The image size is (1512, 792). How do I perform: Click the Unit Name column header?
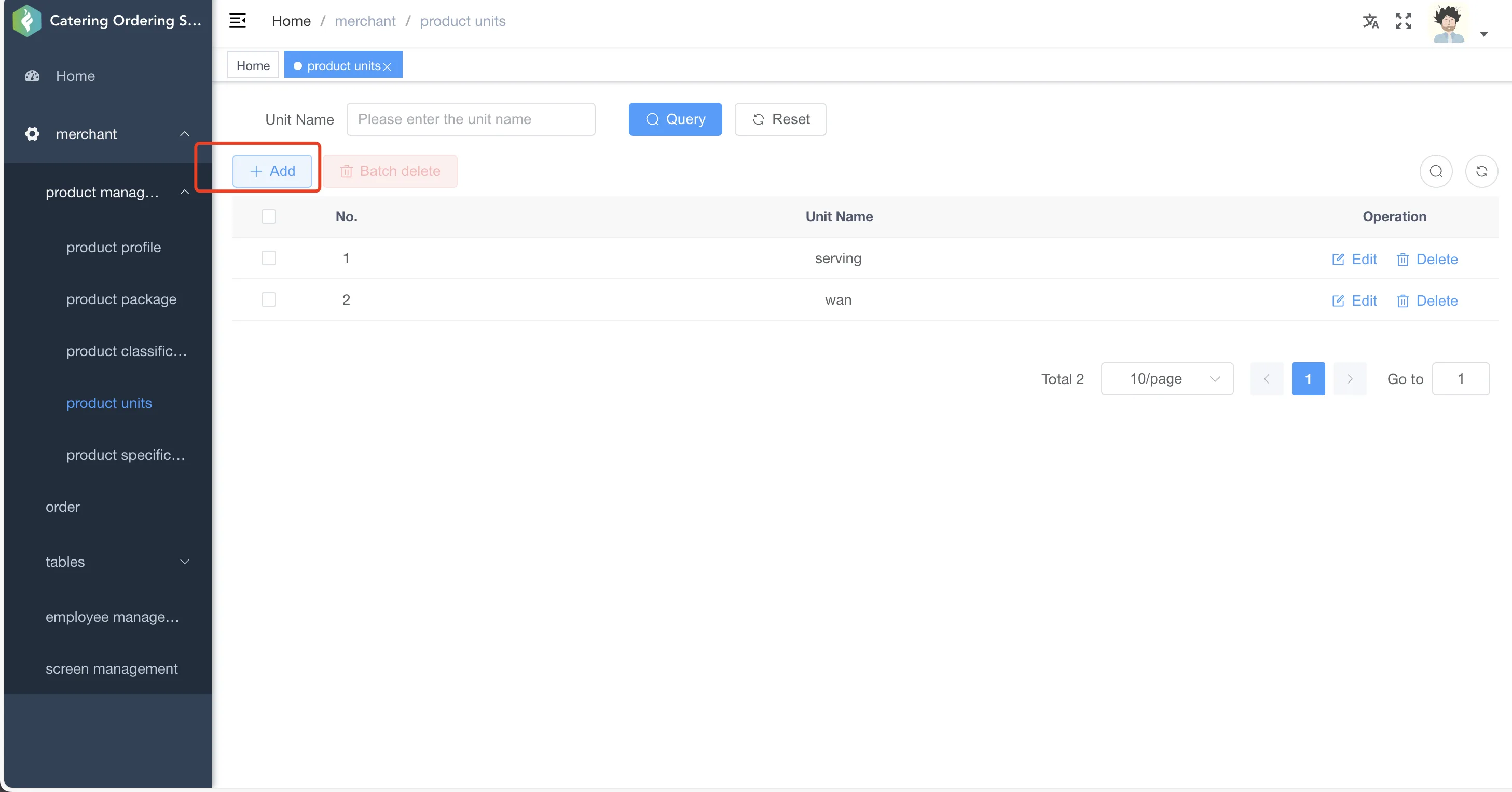(839, 216)
